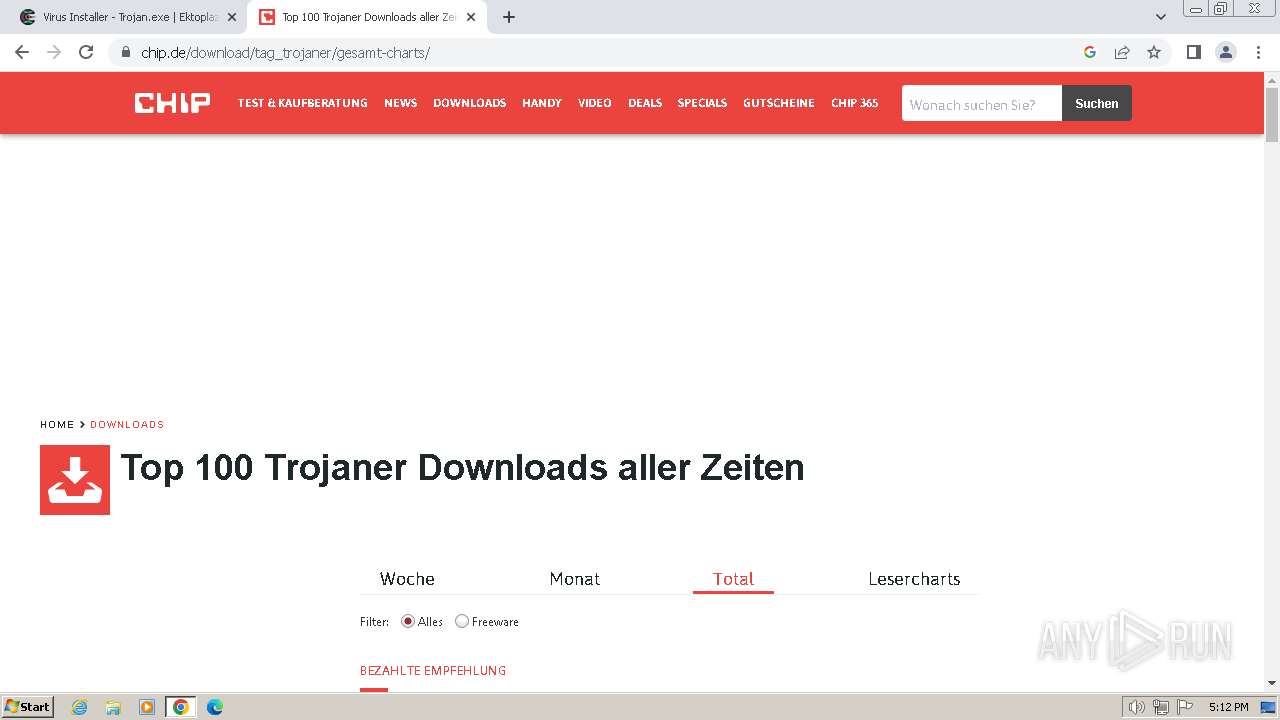Click the Google icon in address bar
Image resolution: width=1280 pixels, height=720 pixels.
coord(1090,52)
